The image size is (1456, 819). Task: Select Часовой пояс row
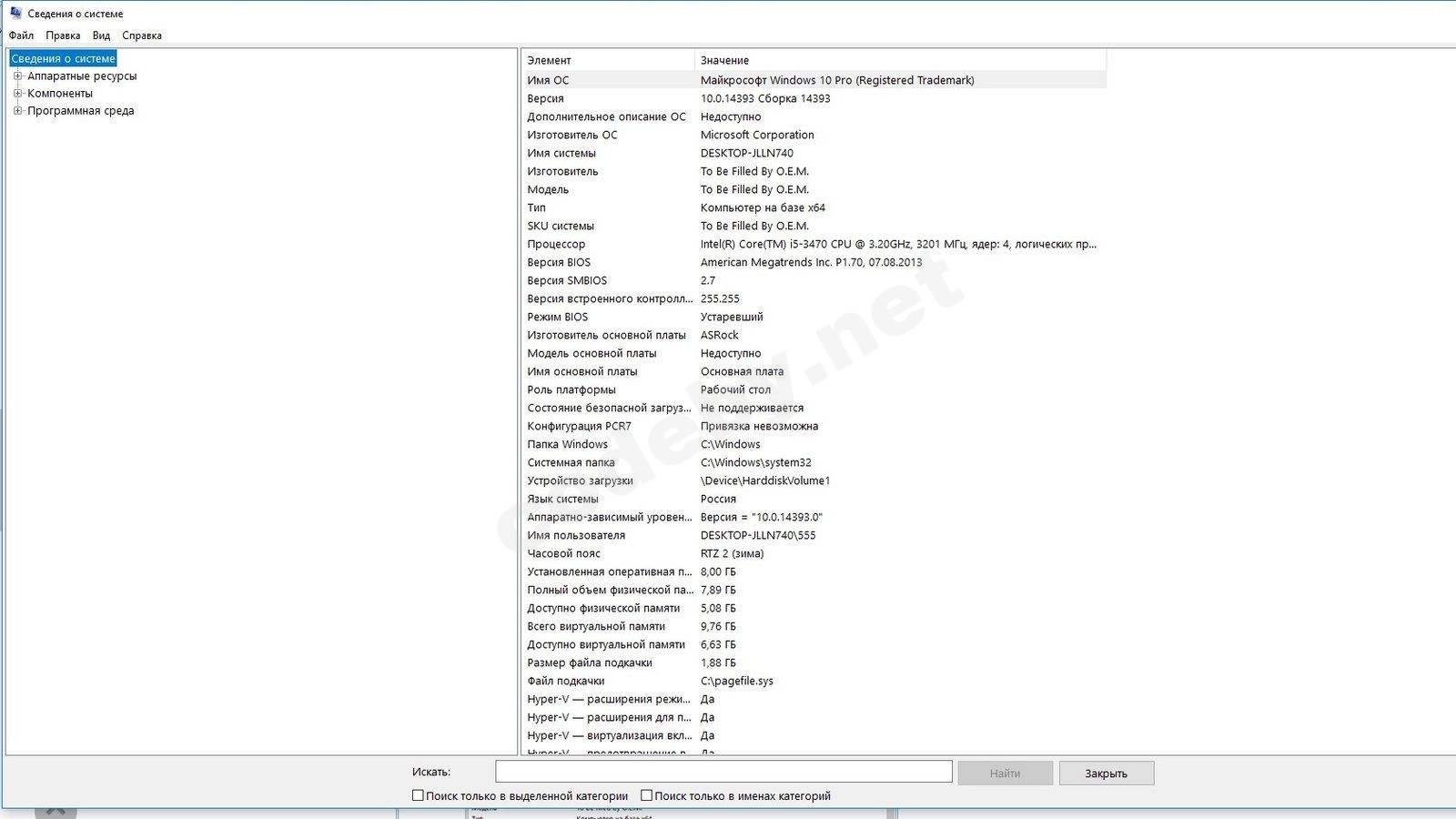click(x=815, y=553)
